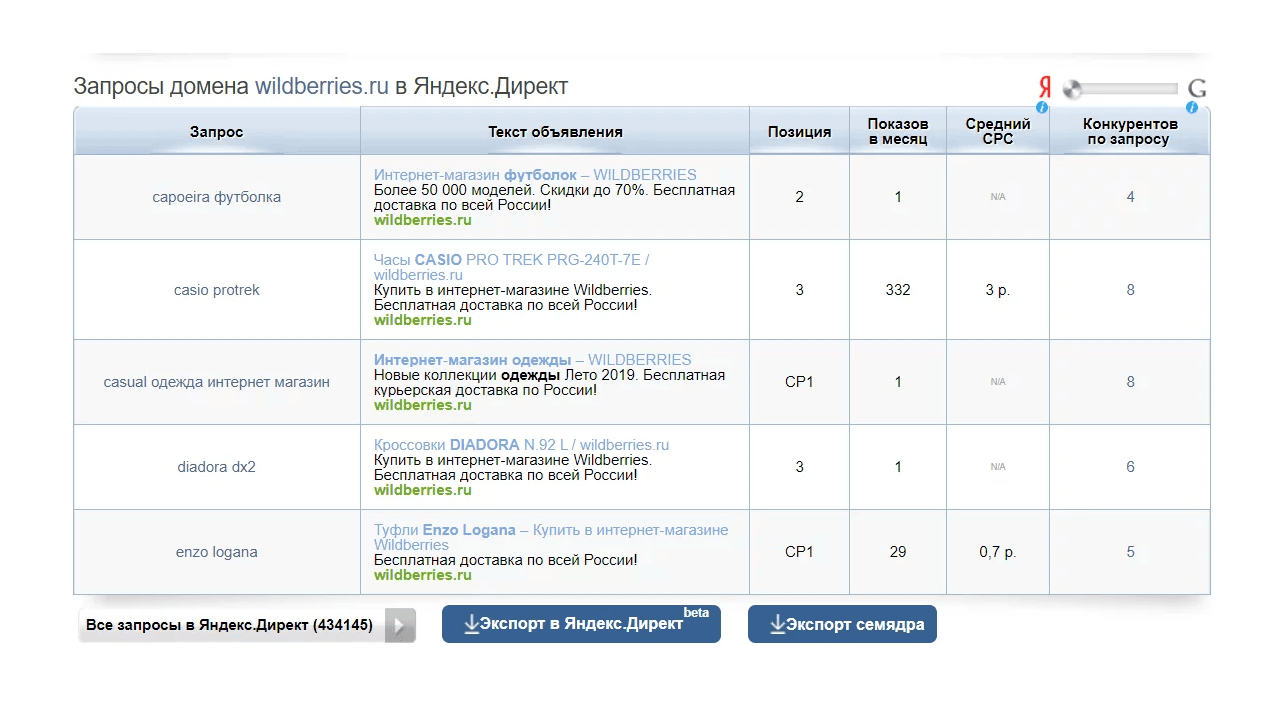The image size is (1280, 720).
Task: Select N/A CPC cell in capoeira футболка row
Action: click(x=998, y=197)
